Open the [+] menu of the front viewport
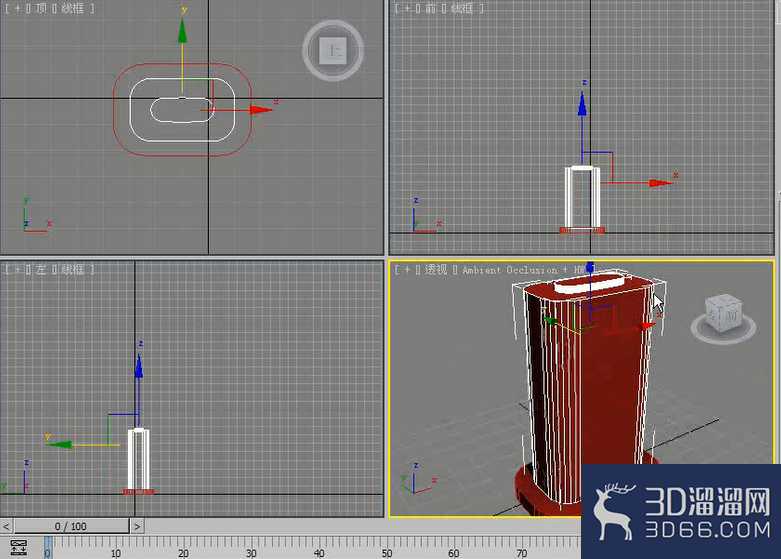 pyautogui.click(x=406, y=8)
